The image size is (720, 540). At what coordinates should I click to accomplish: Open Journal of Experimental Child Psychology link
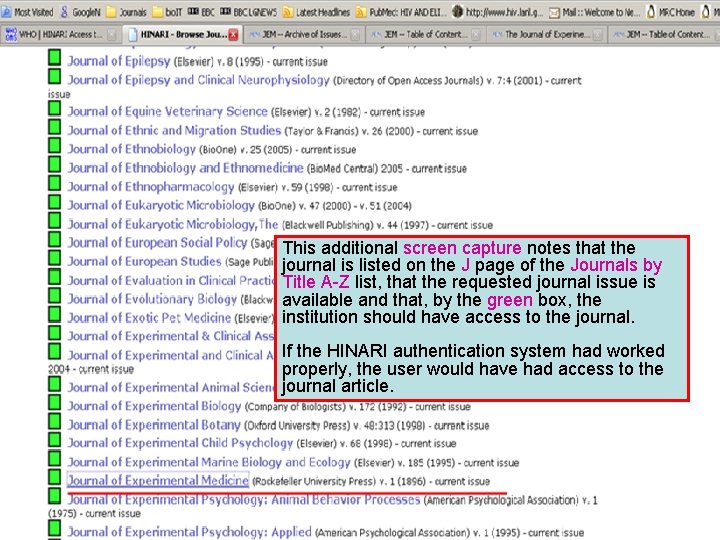pyautogui.click(x=180, y=443)
